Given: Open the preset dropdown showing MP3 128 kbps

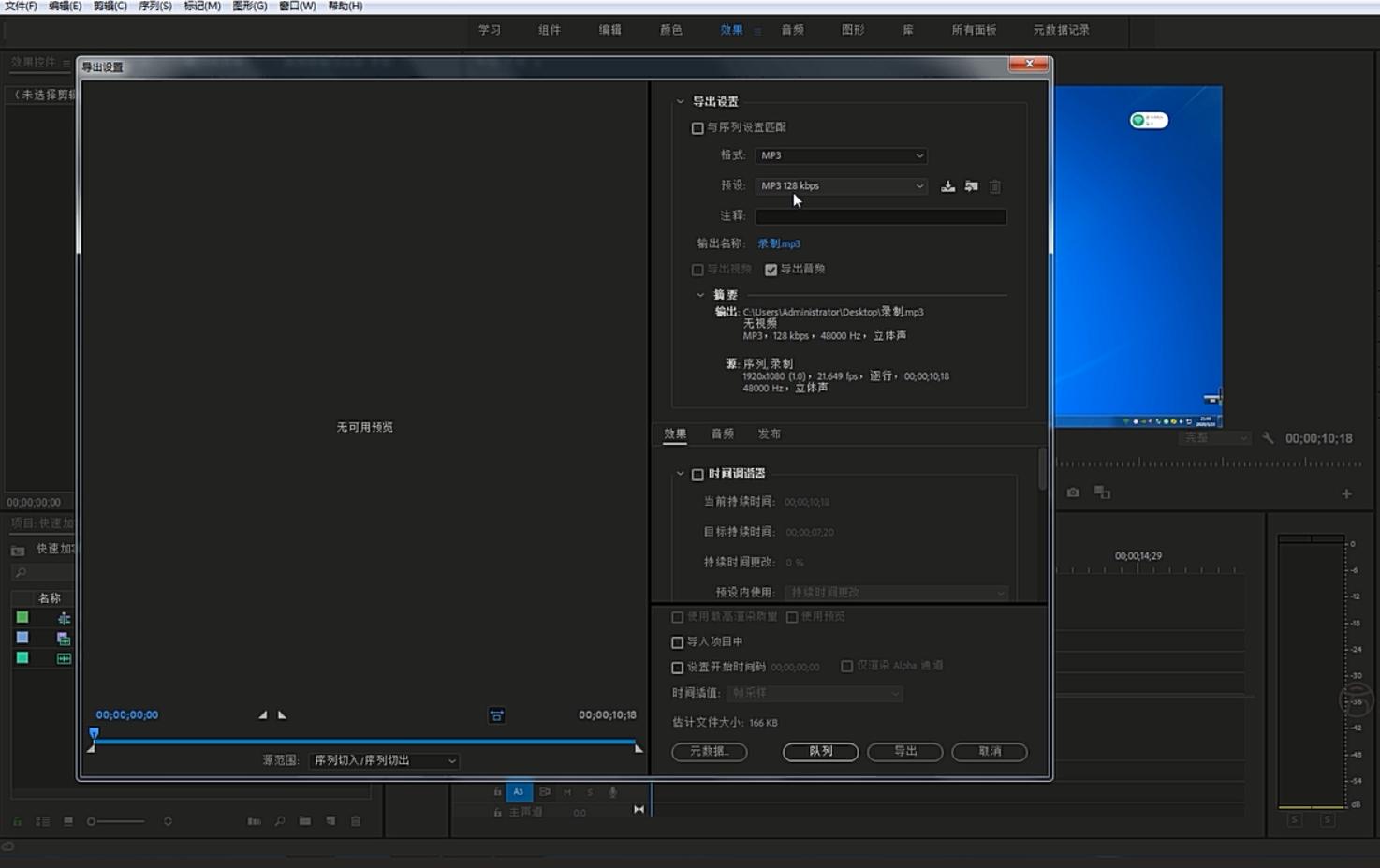Looking at the screenshot, I should coord(840,185).
